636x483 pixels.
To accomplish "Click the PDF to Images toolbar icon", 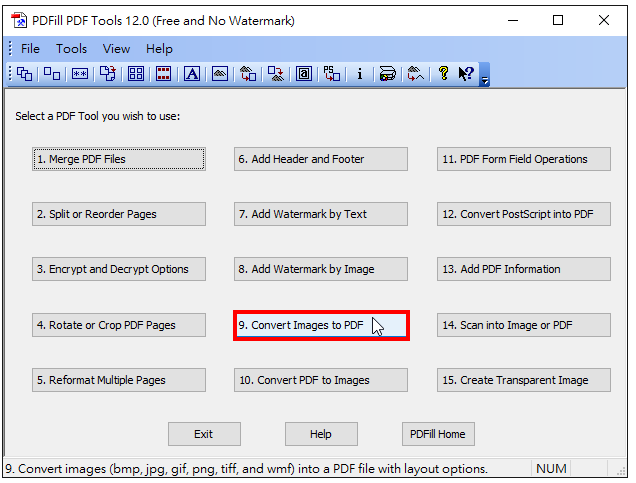I will [276, 74].
